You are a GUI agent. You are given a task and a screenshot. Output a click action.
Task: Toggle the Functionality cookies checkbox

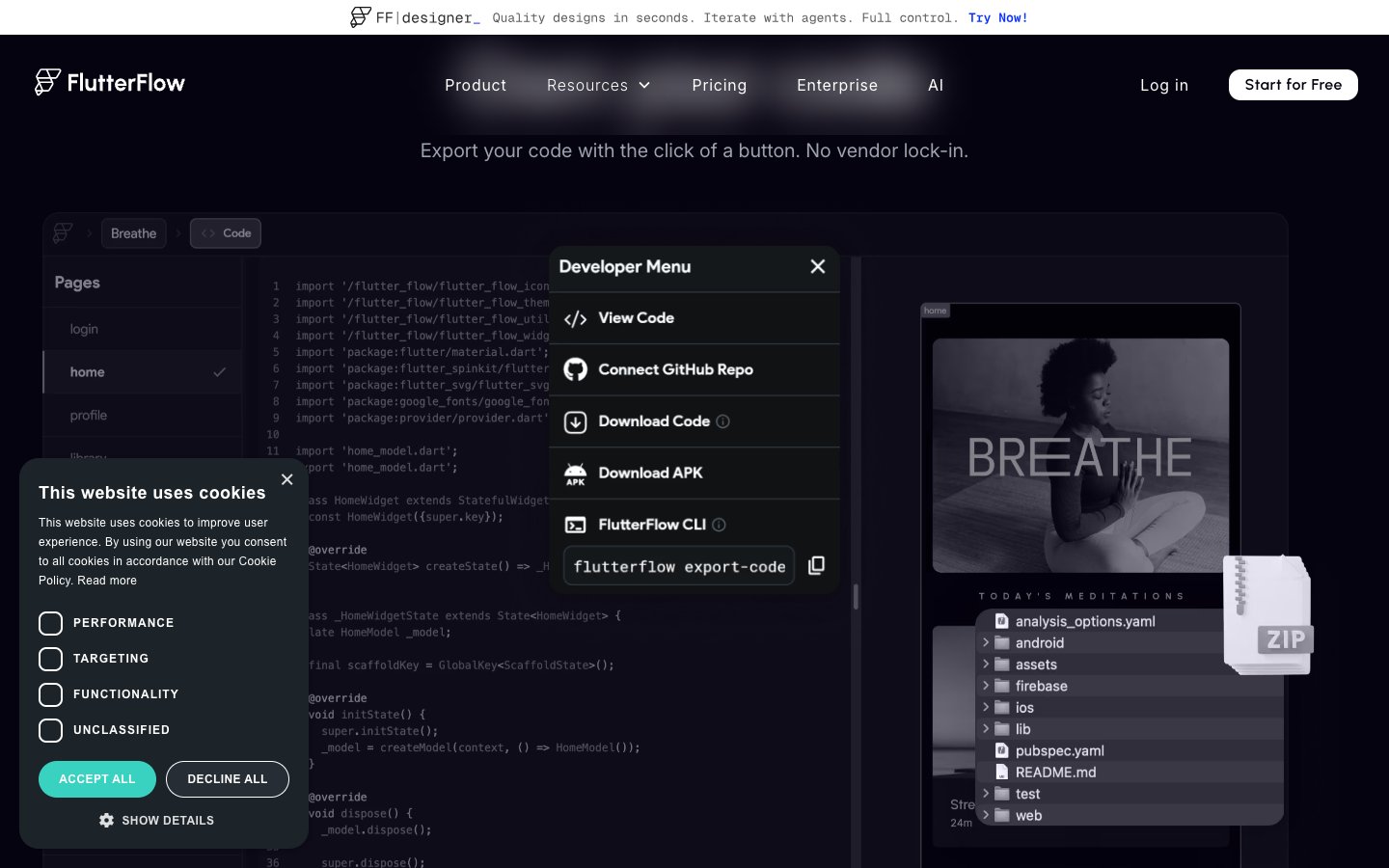(51, 694)
